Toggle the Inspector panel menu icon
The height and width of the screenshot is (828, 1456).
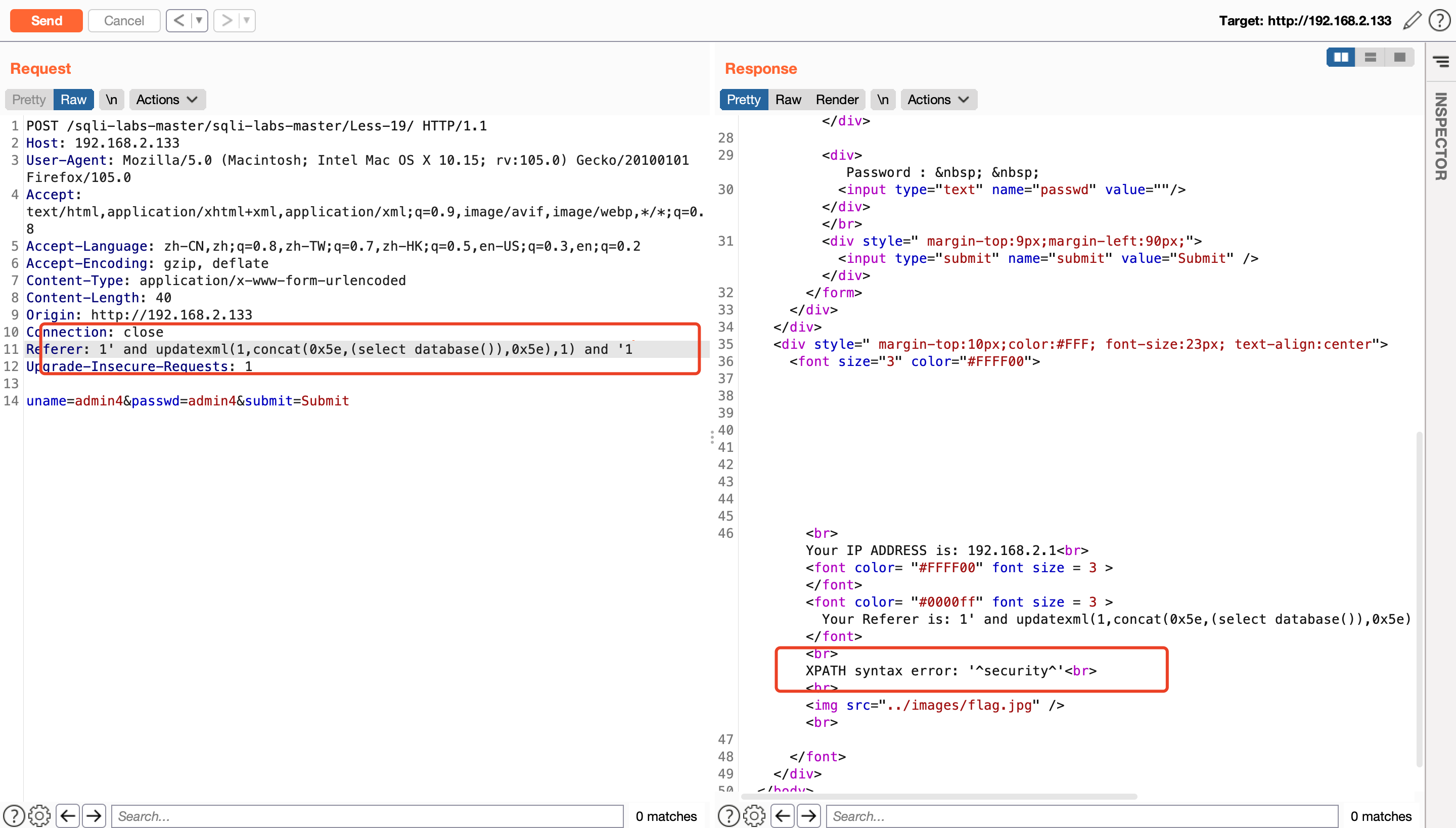point(1441,62)
